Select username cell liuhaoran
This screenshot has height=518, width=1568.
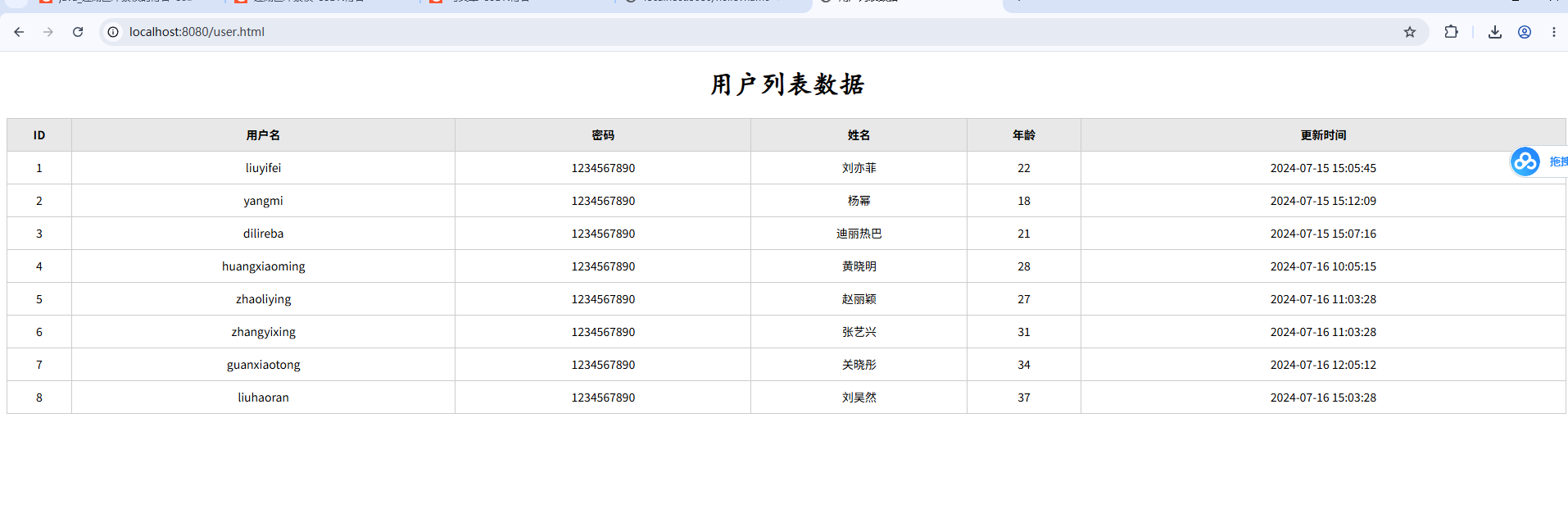coord(263,398)
